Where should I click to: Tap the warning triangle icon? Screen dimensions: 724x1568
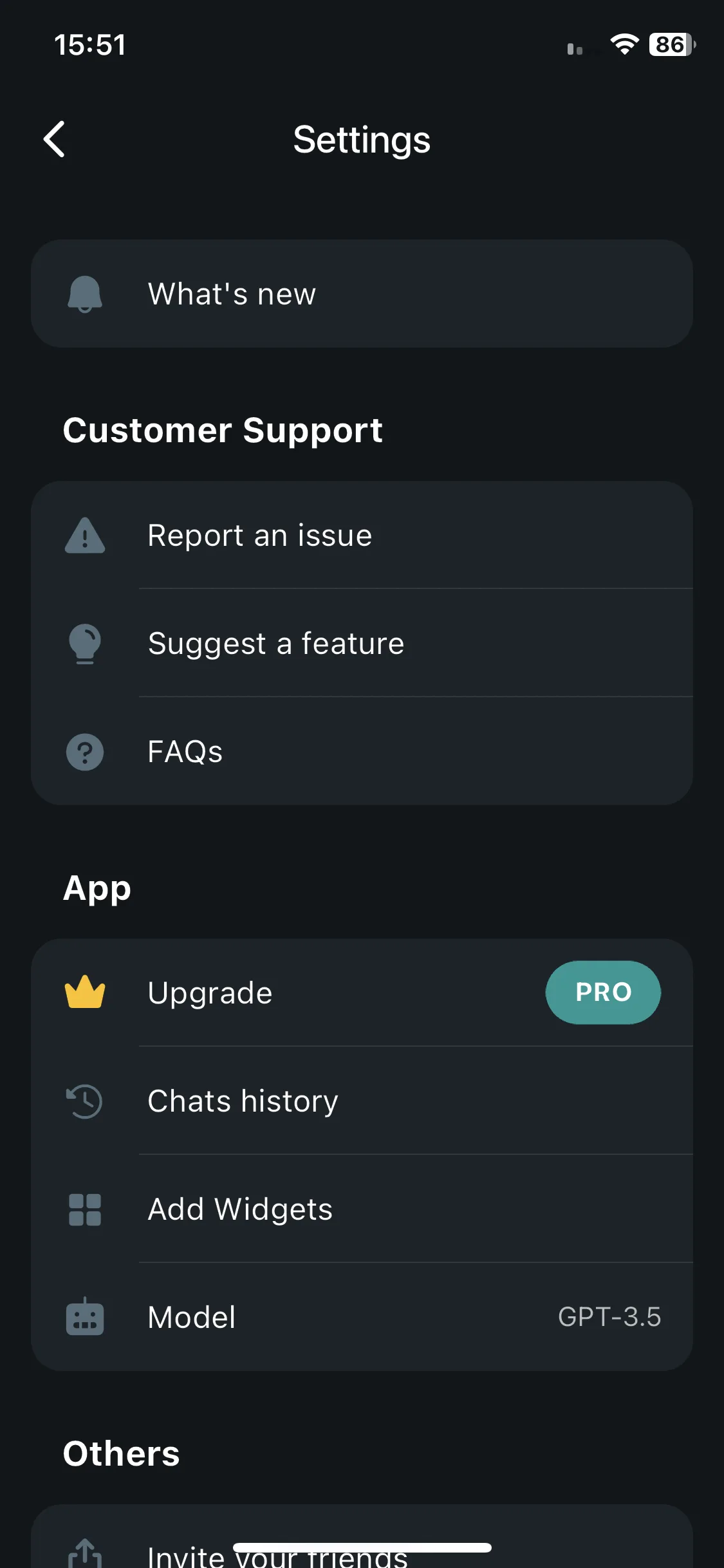[x=85, y=536]
